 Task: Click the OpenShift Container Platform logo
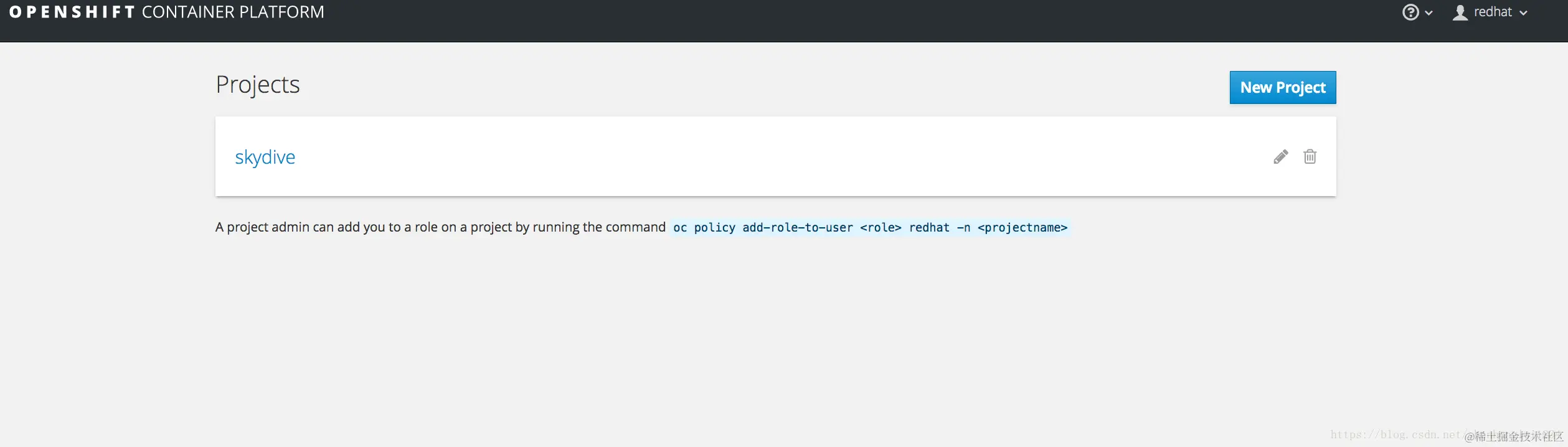167,12
